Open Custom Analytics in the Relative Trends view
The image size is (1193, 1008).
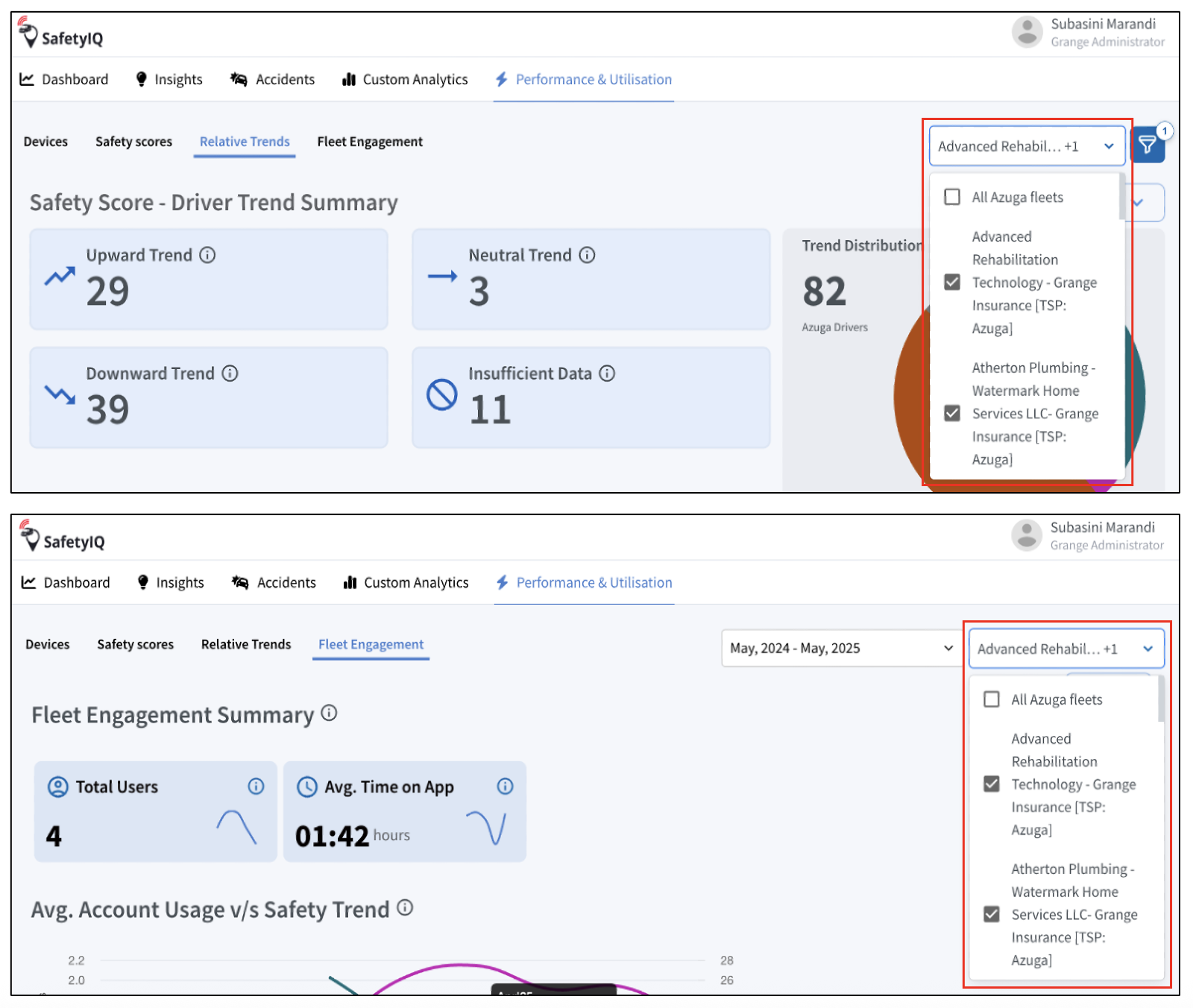point(405,79)
